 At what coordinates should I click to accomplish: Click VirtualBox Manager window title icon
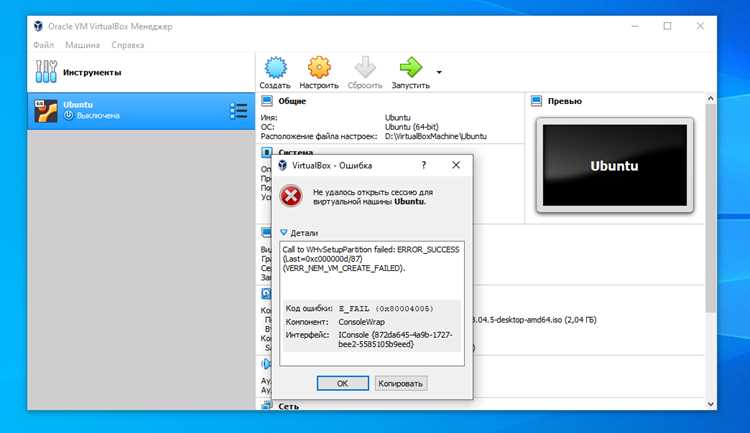pyautogui.click(x=38, y=26)
